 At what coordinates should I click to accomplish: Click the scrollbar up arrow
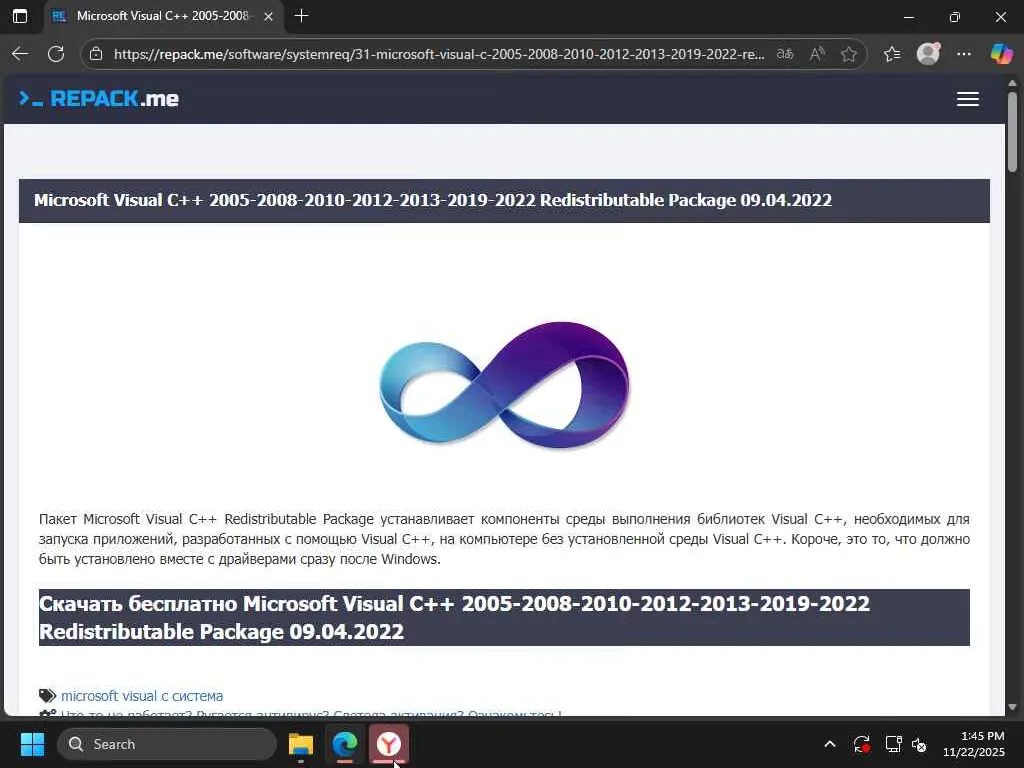pos(1013,84)
